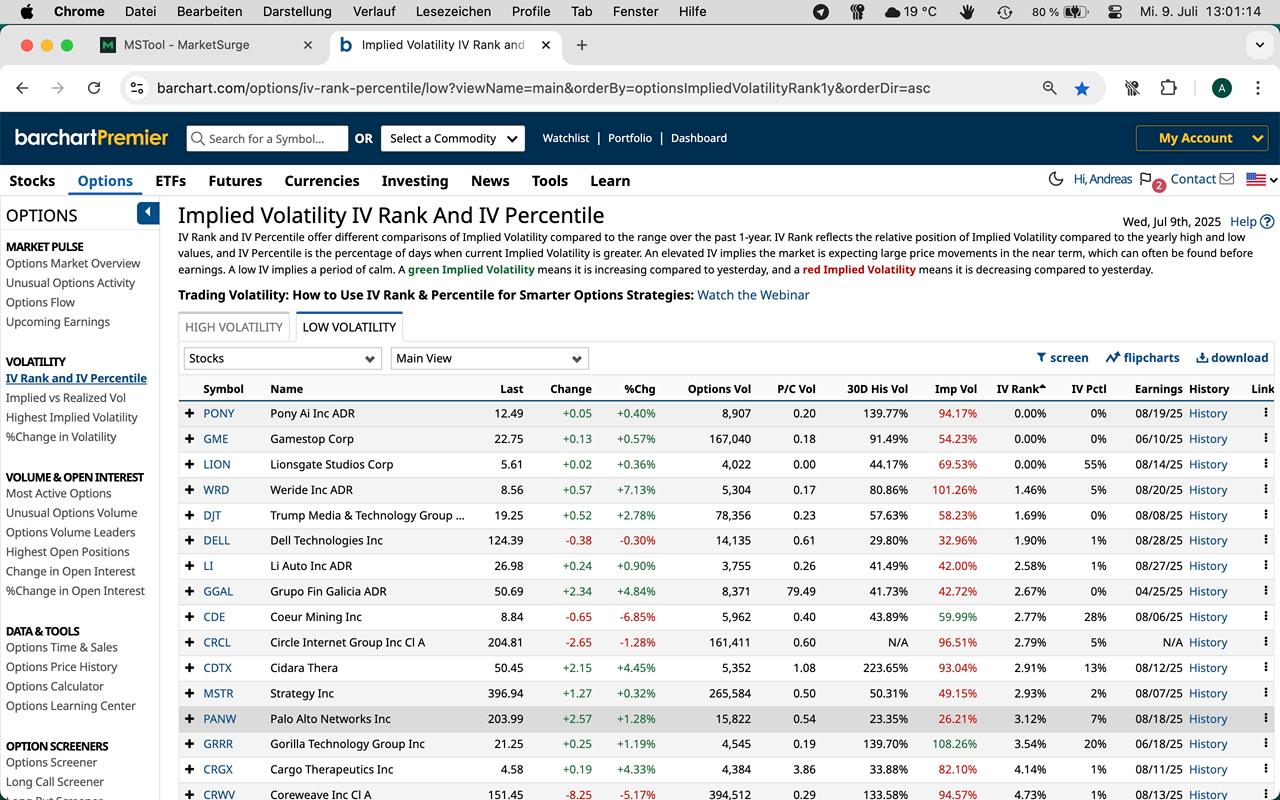Switch to High Volatility tab
This screenshot has height=800, width=1280.
coord(234,327)
